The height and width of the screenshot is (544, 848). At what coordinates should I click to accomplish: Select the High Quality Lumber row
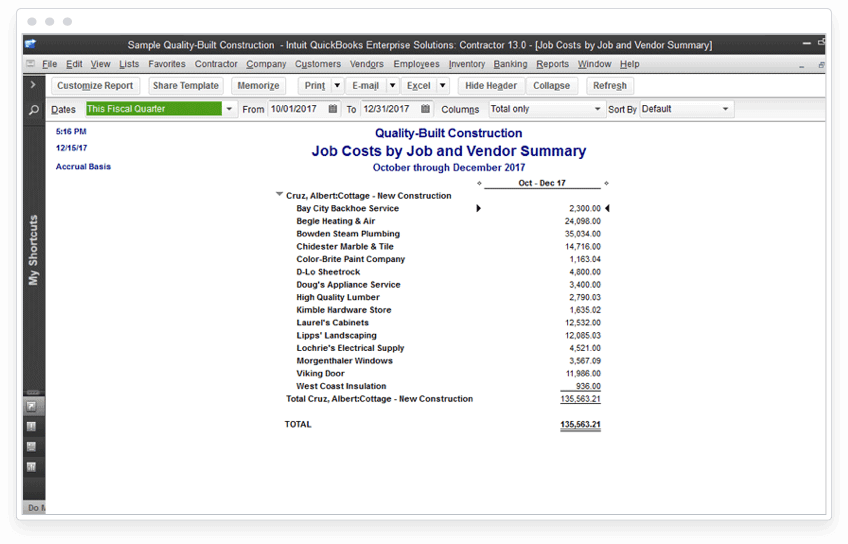[x=448, y=297]
